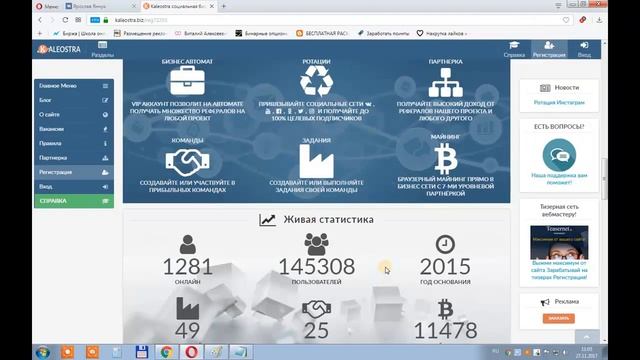Open the browser downloads icon
Image resolution: width=640 pixels, height=360 pixels.
point(599,20)
